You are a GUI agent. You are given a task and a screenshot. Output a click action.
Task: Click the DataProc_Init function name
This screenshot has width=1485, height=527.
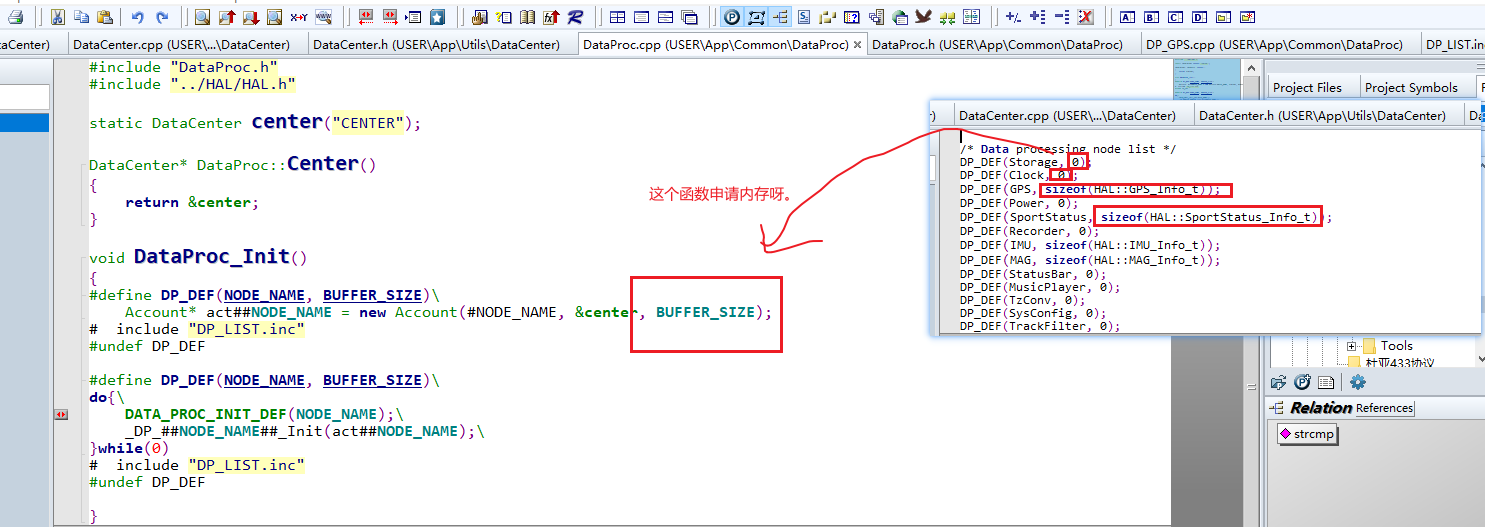213,257
